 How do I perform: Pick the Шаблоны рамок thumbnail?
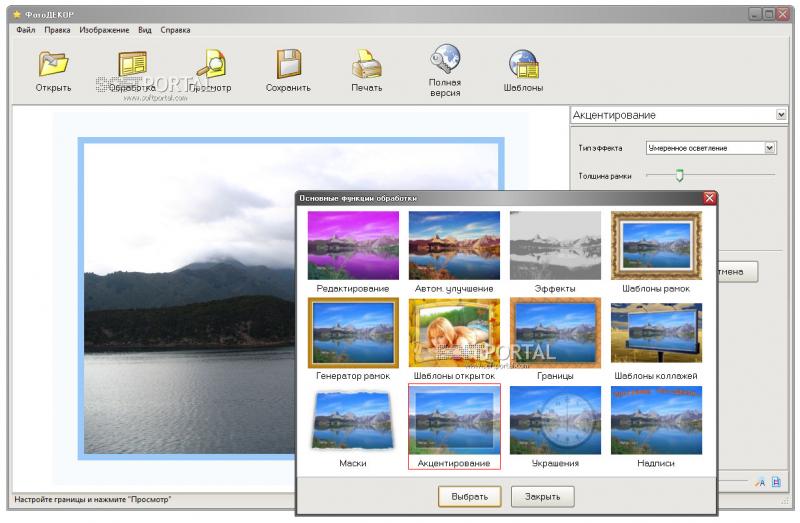tap(656, 245)
